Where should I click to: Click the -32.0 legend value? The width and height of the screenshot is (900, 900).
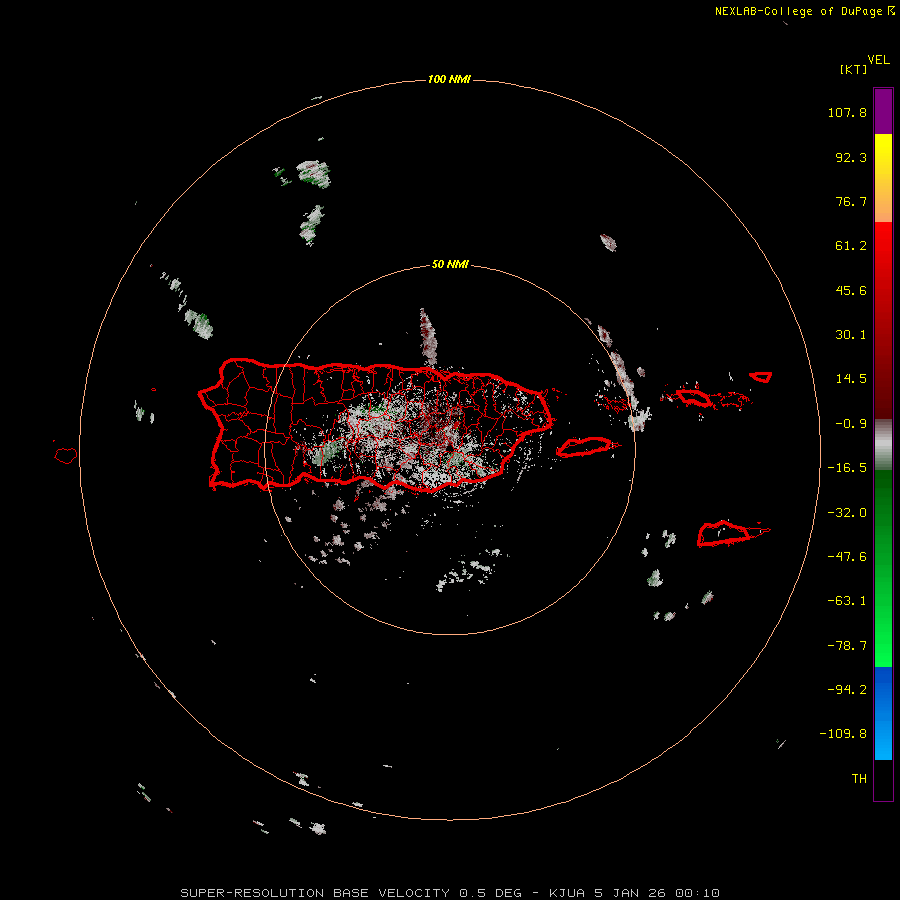point(847,513)
